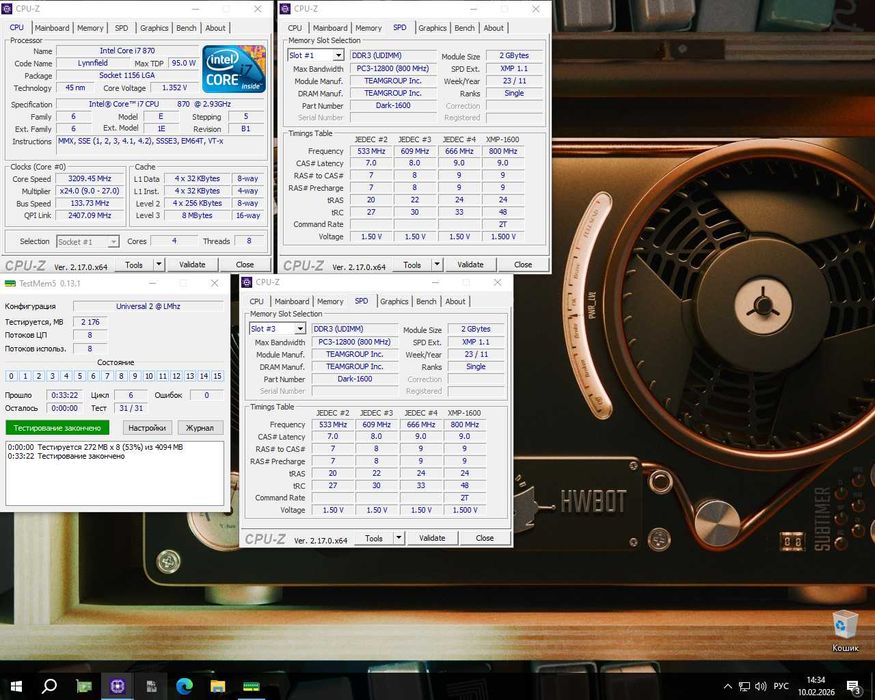Click the dark app icon right of CPU-Z on the taskbar
The height and width of the screenshot is (700, 875).
[x=151, y=686]
